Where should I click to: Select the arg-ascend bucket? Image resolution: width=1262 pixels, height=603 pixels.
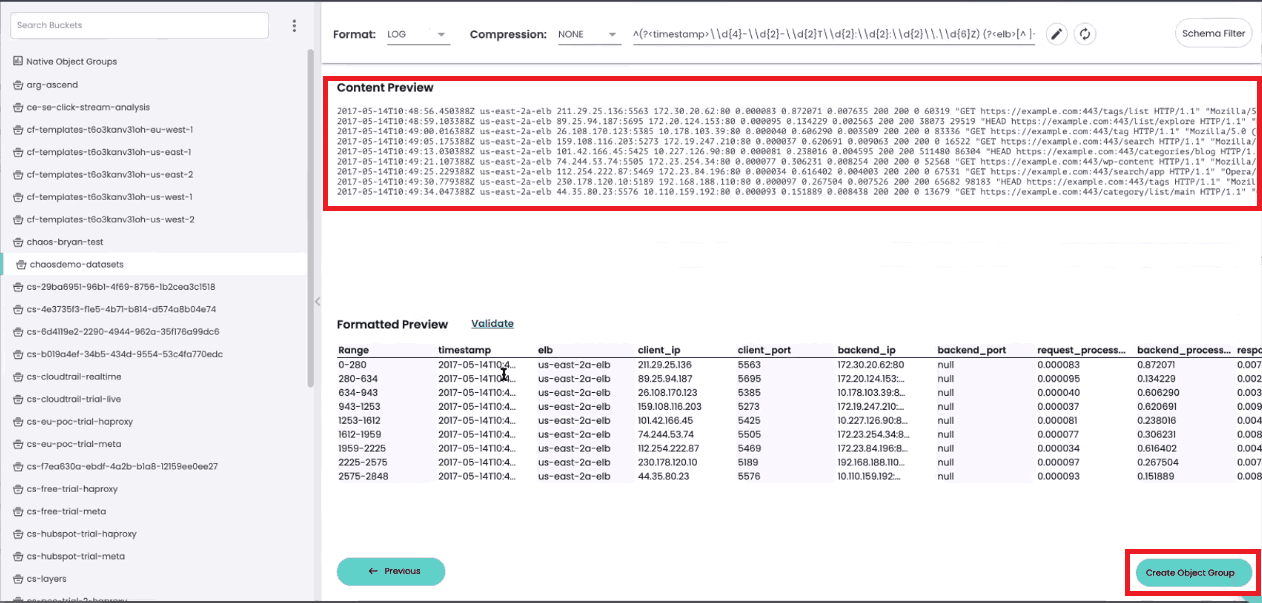tap(52, 85)
